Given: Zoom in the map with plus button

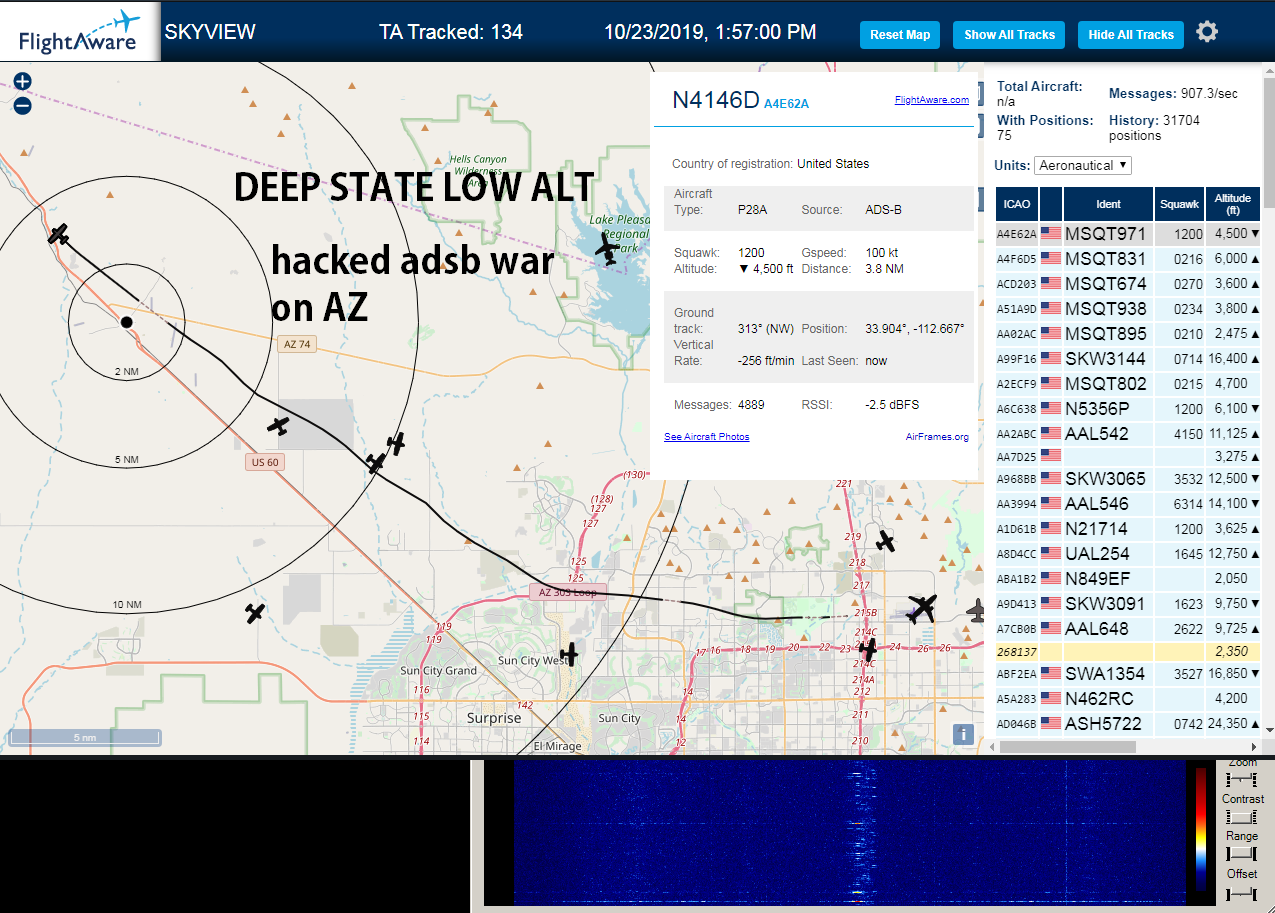Looking at the screenshot, I should tap(22, 81).
